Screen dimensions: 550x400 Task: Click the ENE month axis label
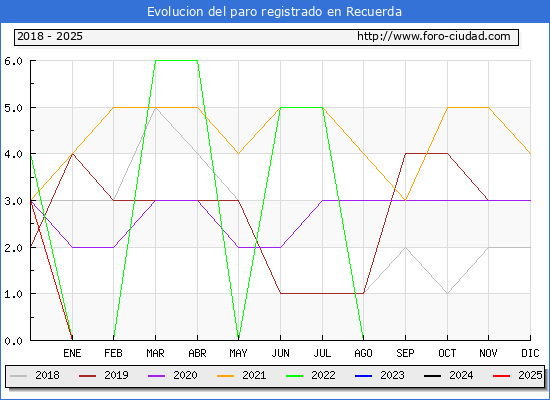[72, 353]
